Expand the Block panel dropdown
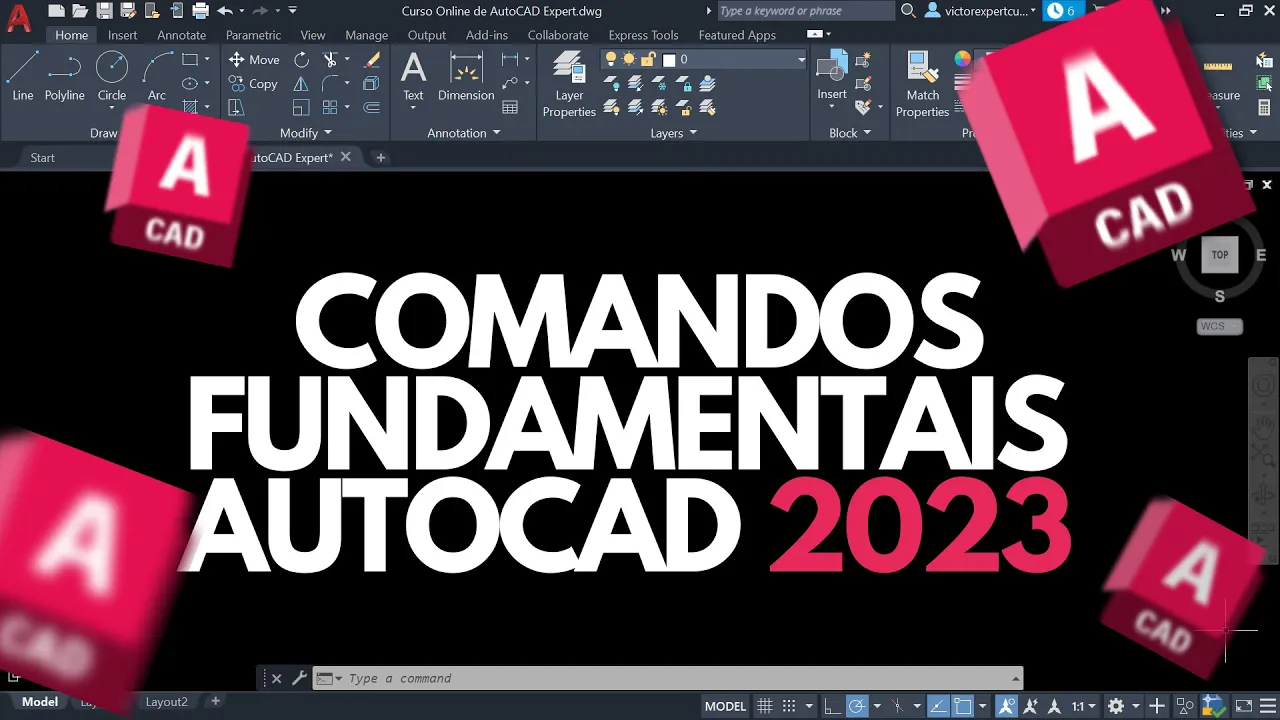The height and width of the screenshot is (720, 1280). coord(850,133)
